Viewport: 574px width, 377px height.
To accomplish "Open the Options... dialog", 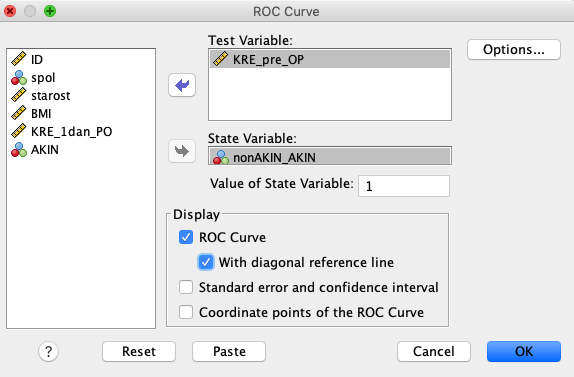I will [x=514, y=49].
